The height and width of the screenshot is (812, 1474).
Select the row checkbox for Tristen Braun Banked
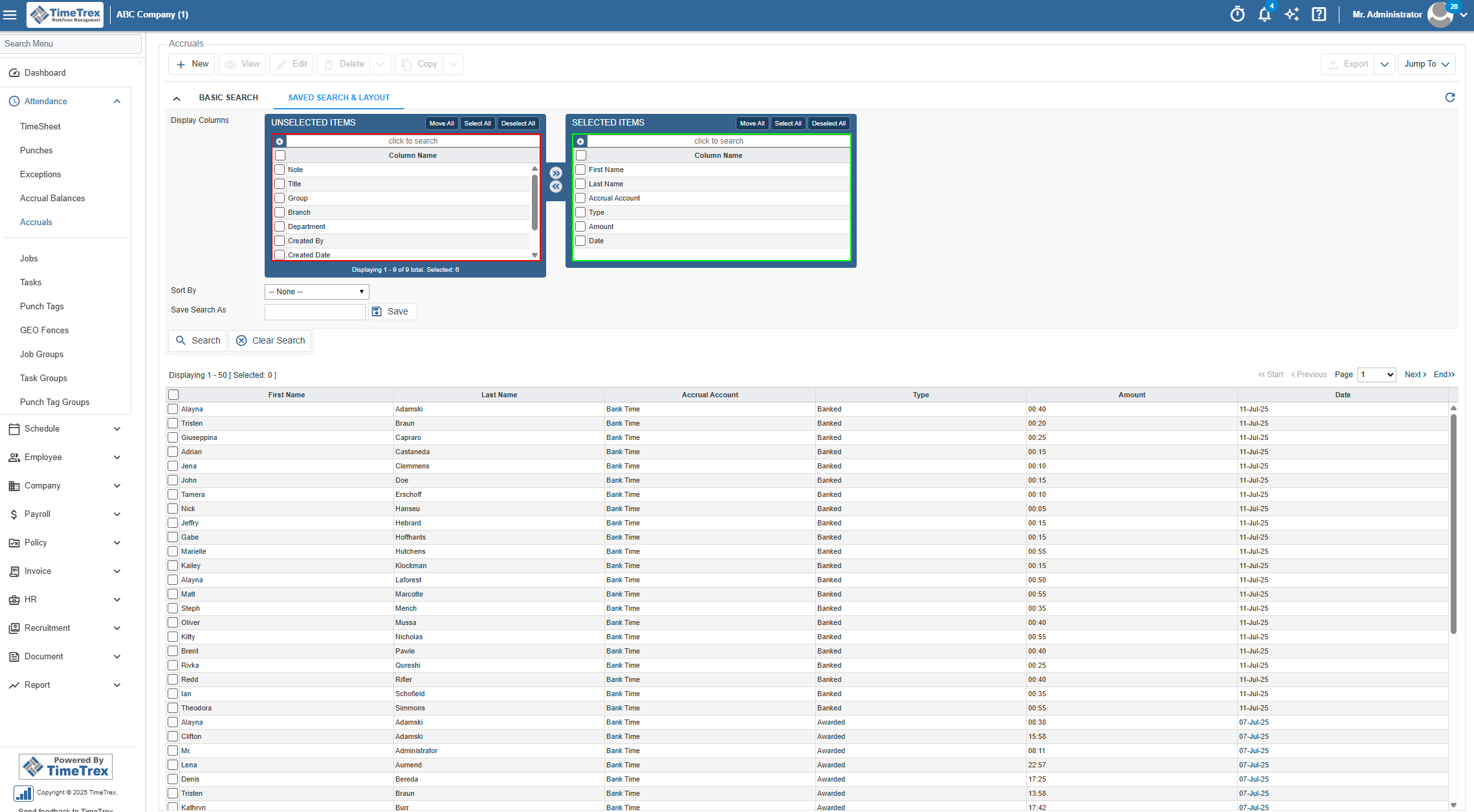(x=173, y=423)
